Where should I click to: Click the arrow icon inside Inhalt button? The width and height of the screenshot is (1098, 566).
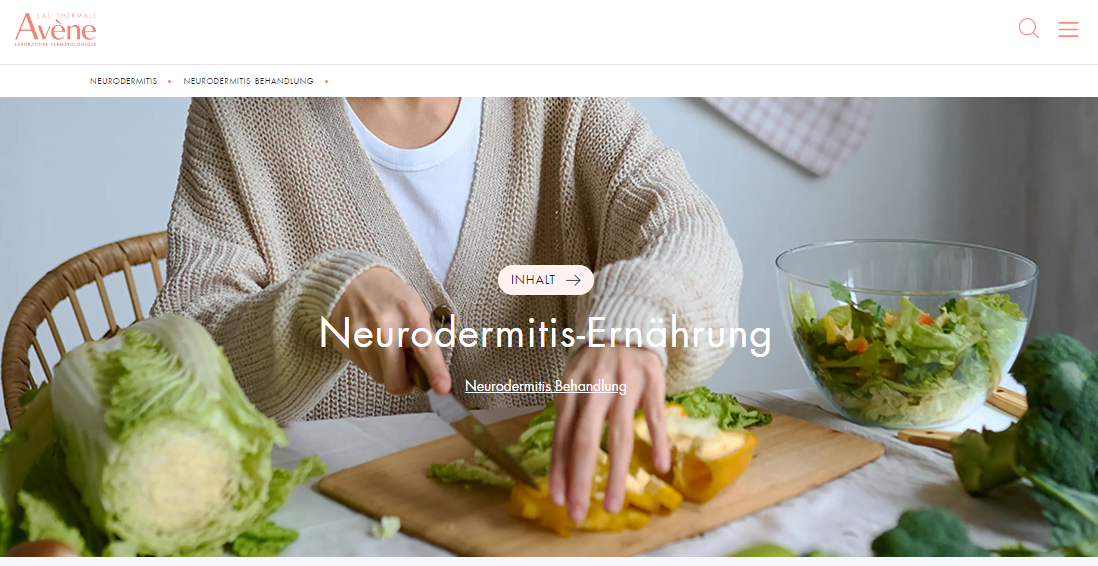coord(574,280)
